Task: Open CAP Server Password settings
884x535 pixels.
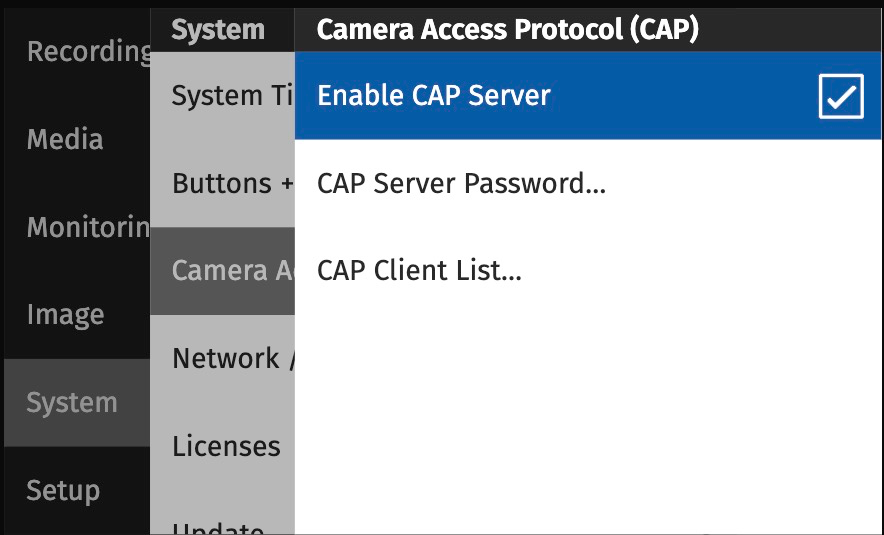Action: point(461,184)
